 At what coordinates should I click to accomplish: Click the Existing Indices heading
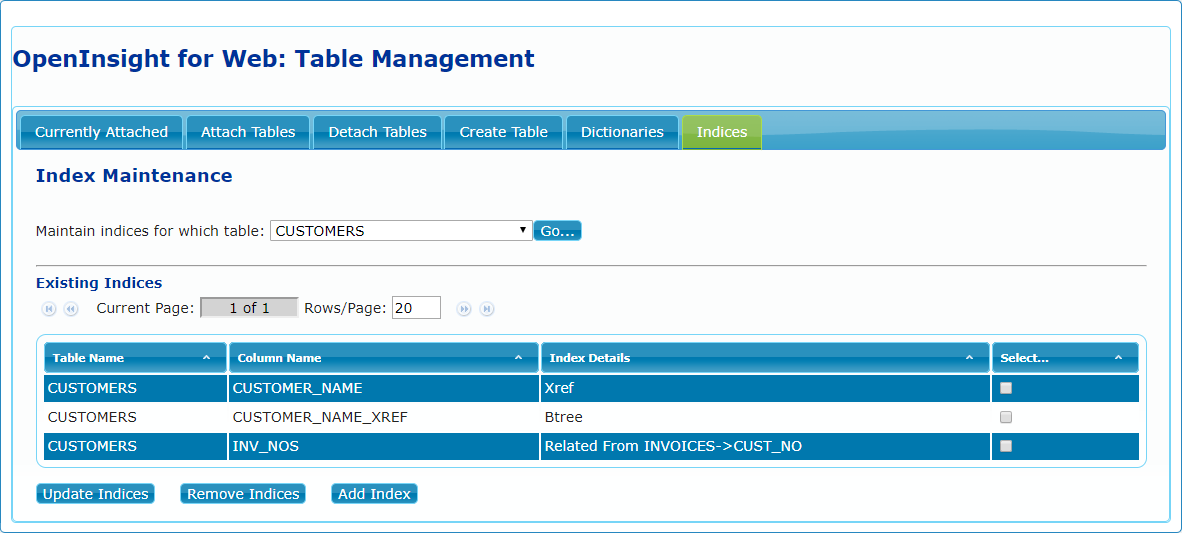point(99,283)
